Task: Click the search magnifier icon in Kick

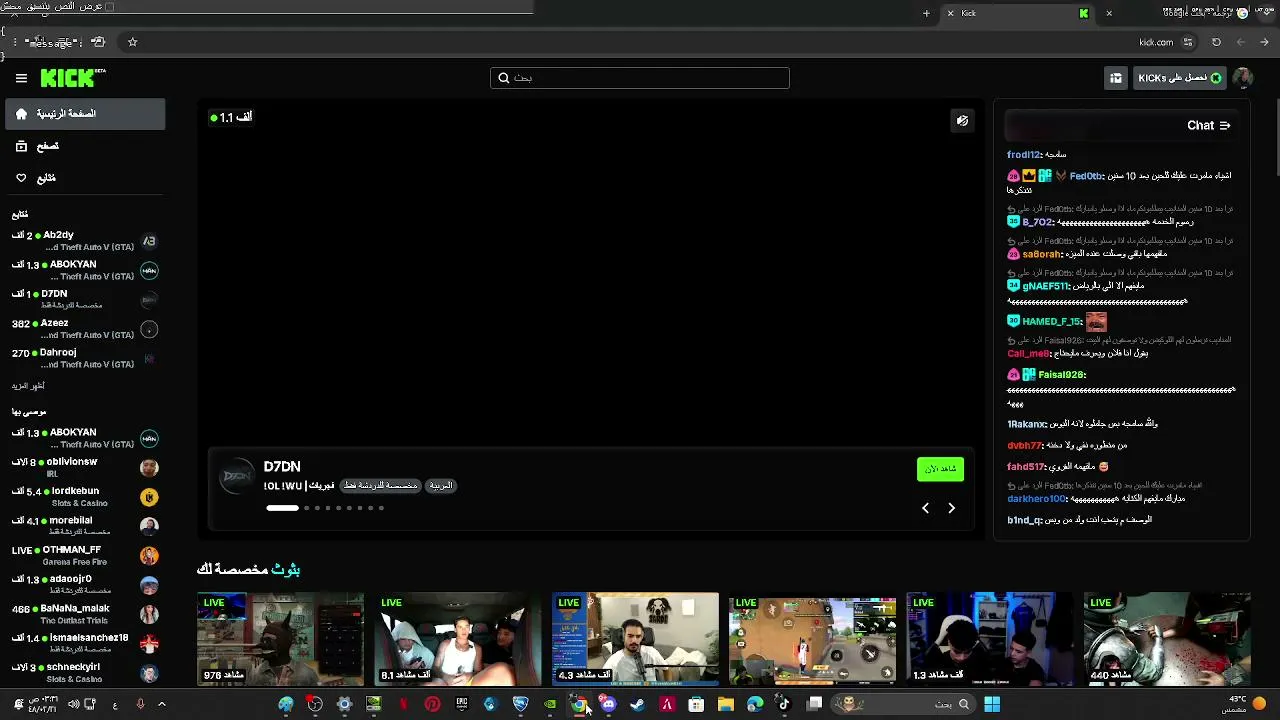Action: pyautogui.click(x=505, y=78)
